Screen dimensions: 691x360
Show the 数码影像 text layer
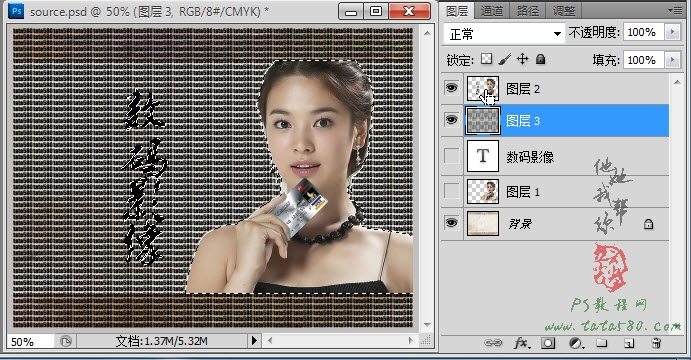click(x=451, y=156)
